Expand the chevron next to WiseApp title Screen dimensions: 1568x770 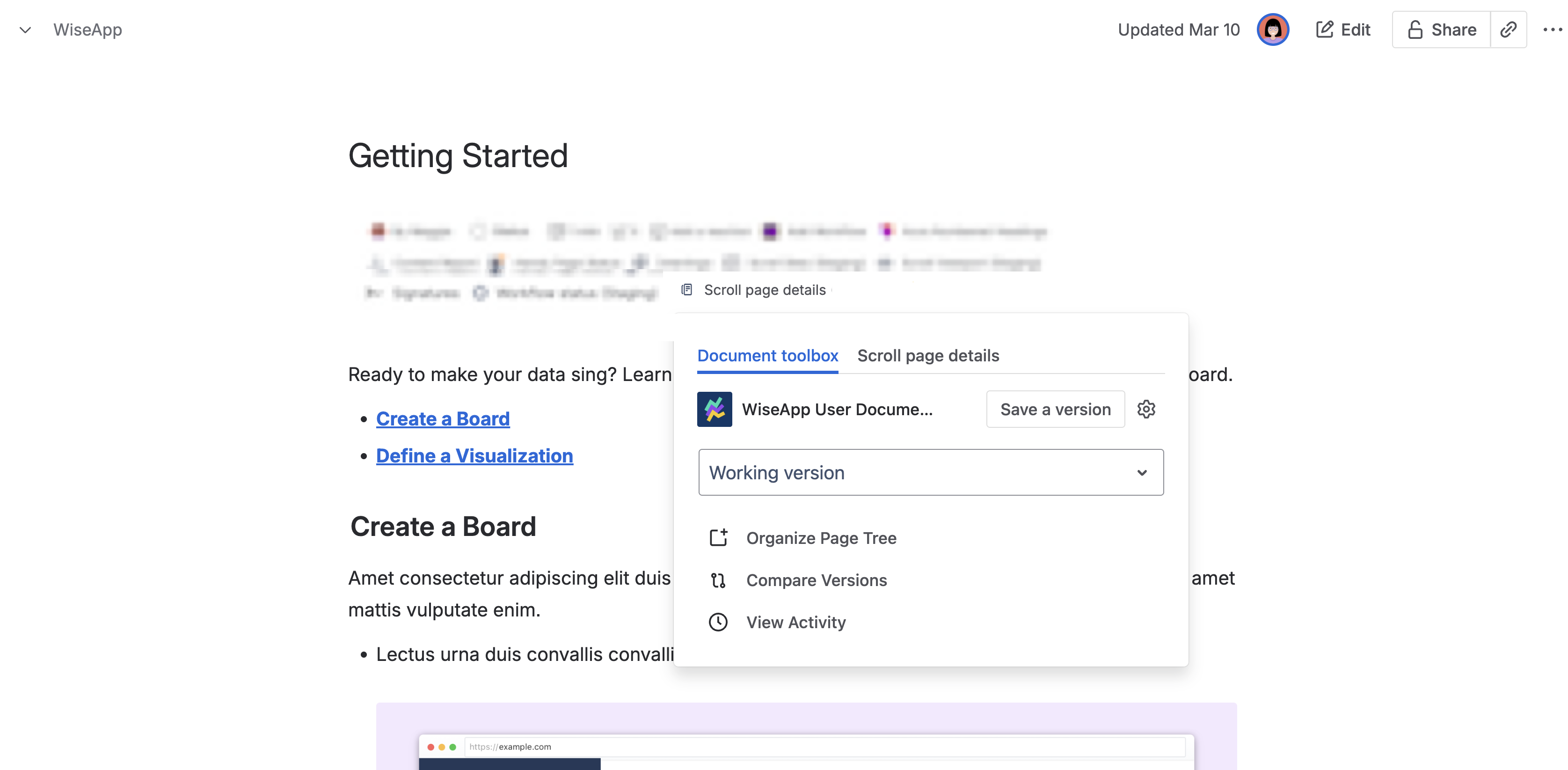pos(25,30)
